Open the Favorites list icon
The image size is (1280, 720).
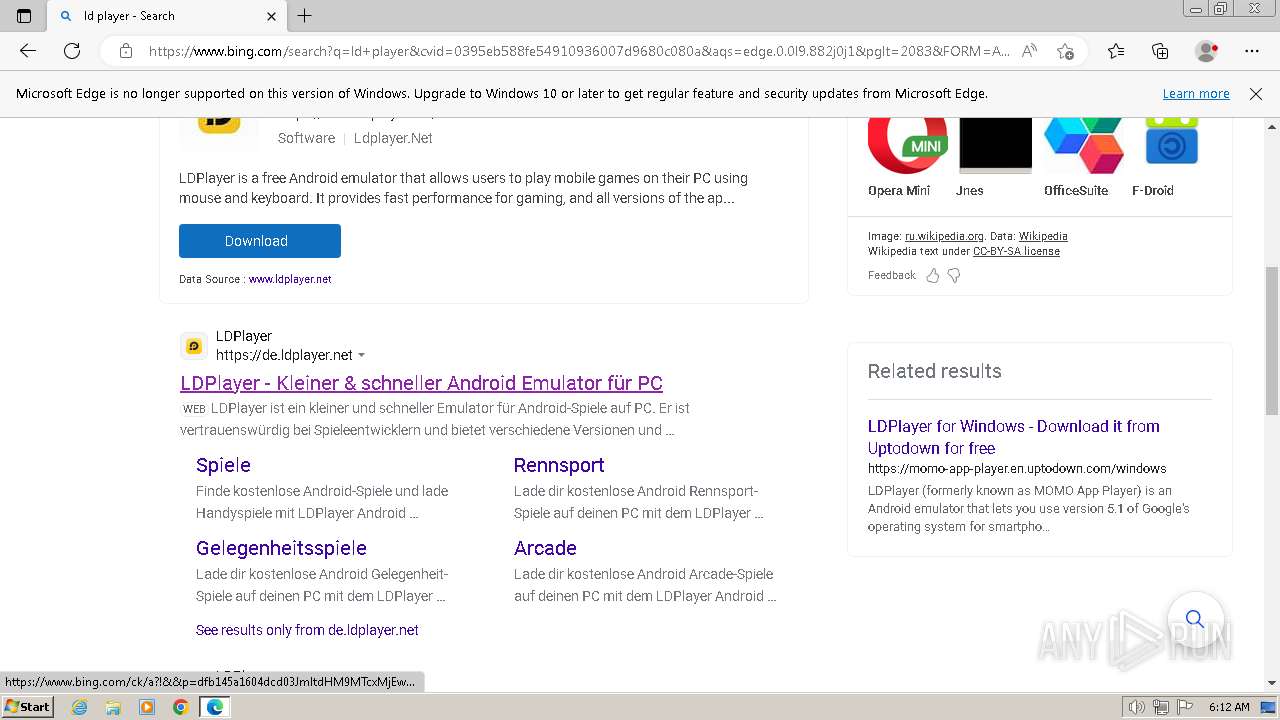pos(1116,51)
